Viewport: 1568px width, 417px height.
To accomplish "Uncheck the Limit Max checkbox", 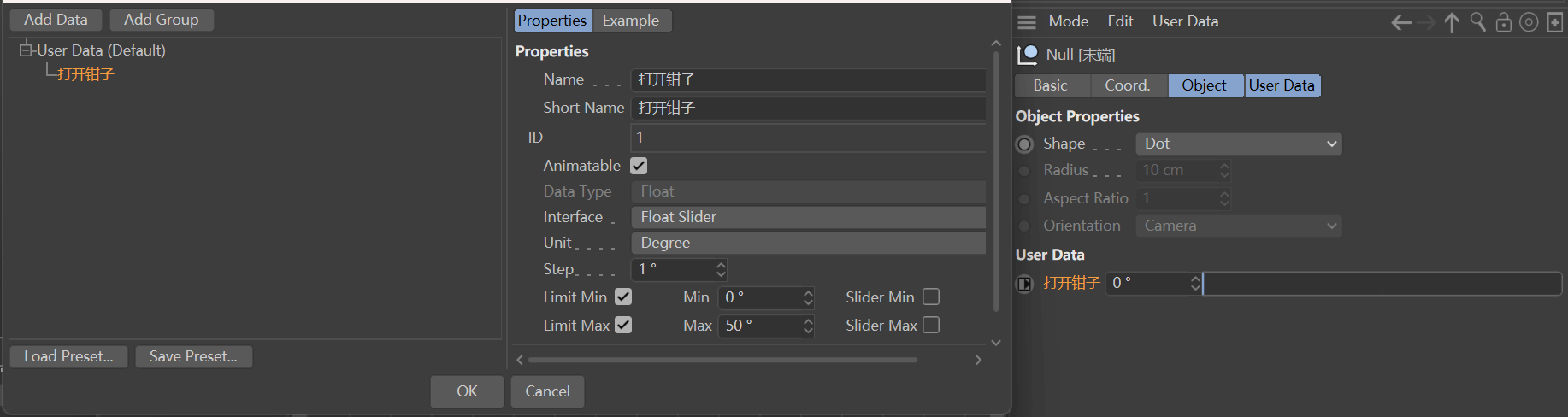I will 623,325.
